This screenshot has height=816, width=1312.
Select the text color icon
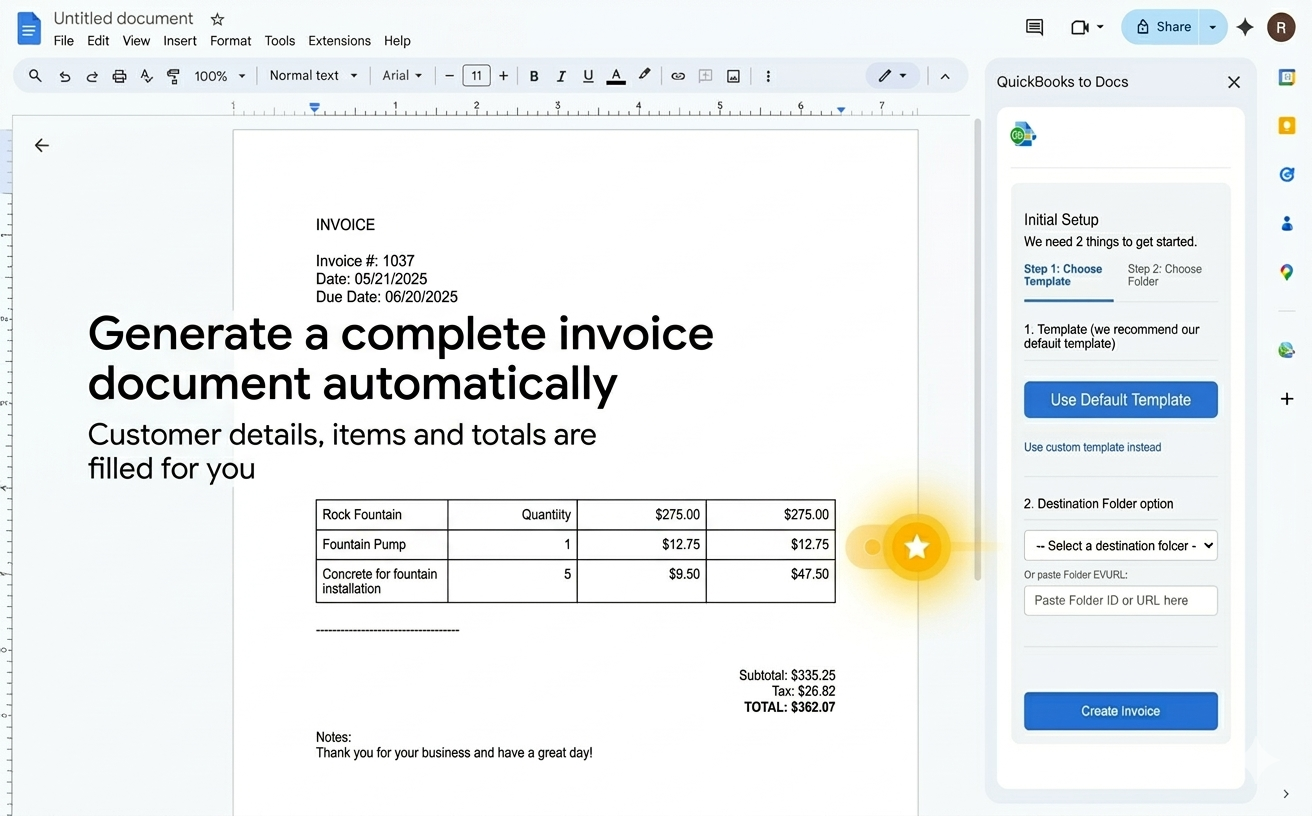coord(615,75)
